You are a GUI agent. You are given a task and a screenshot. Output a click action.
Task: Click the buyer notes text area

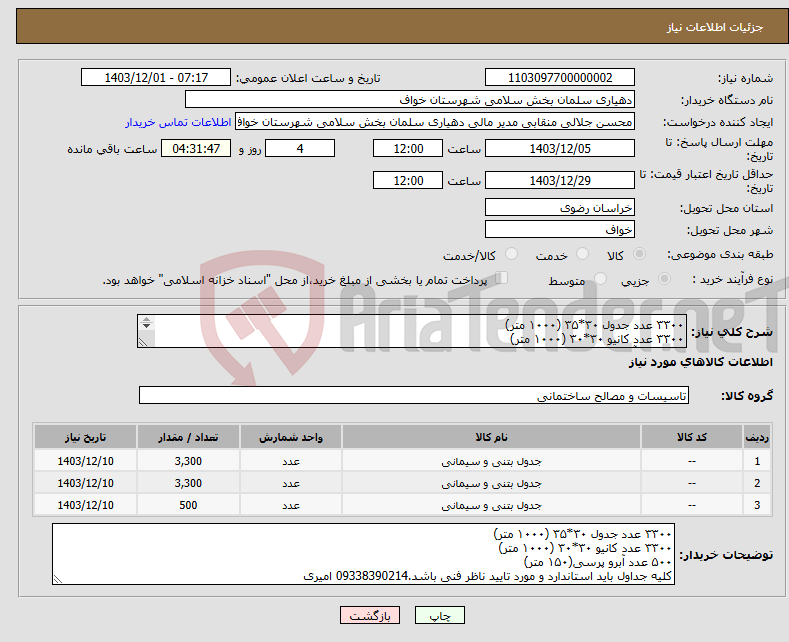(363, 554)
